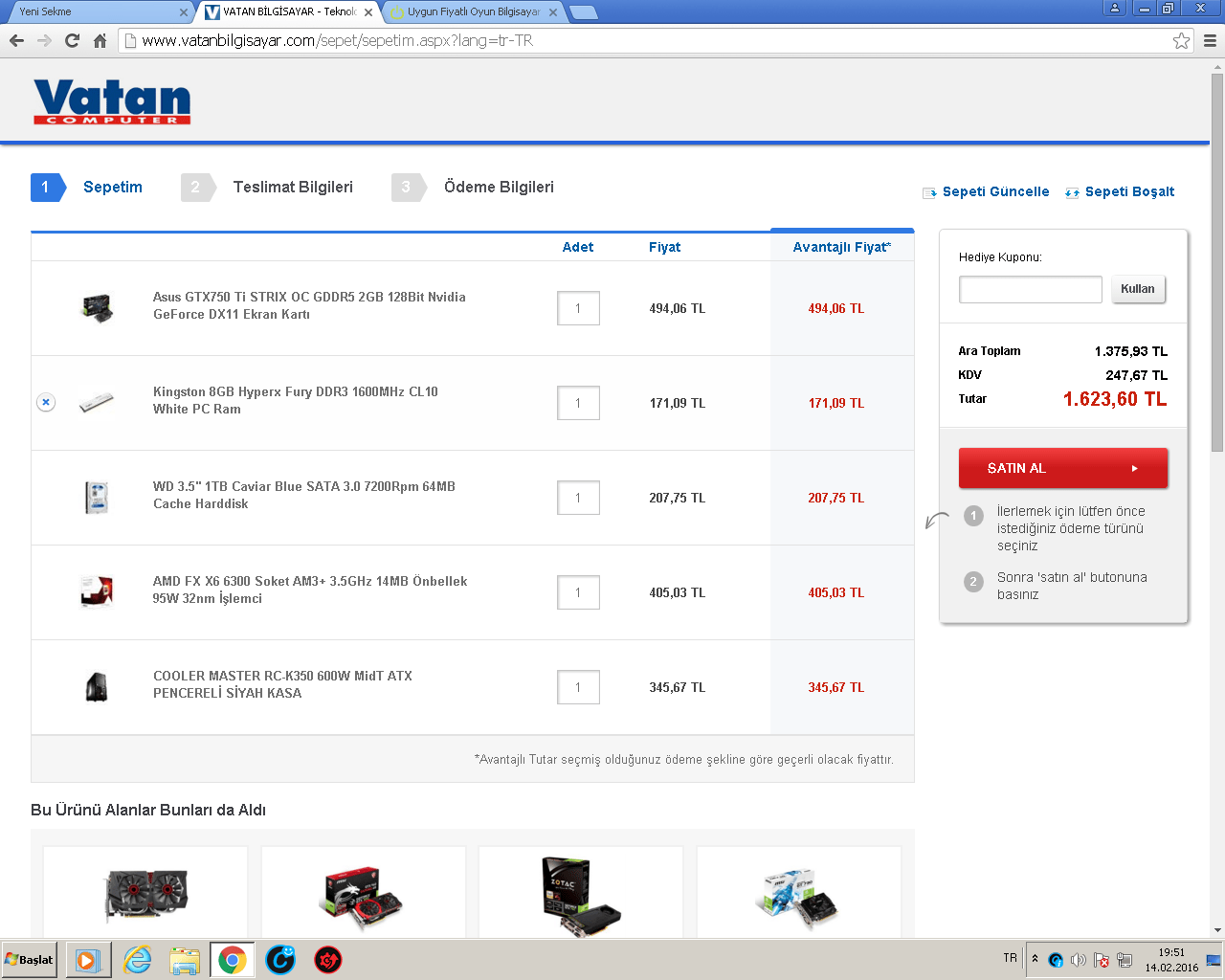Open the Chrome menu icon
The width and height of the screenshot is (1225, 980).
pos(1210,41)
